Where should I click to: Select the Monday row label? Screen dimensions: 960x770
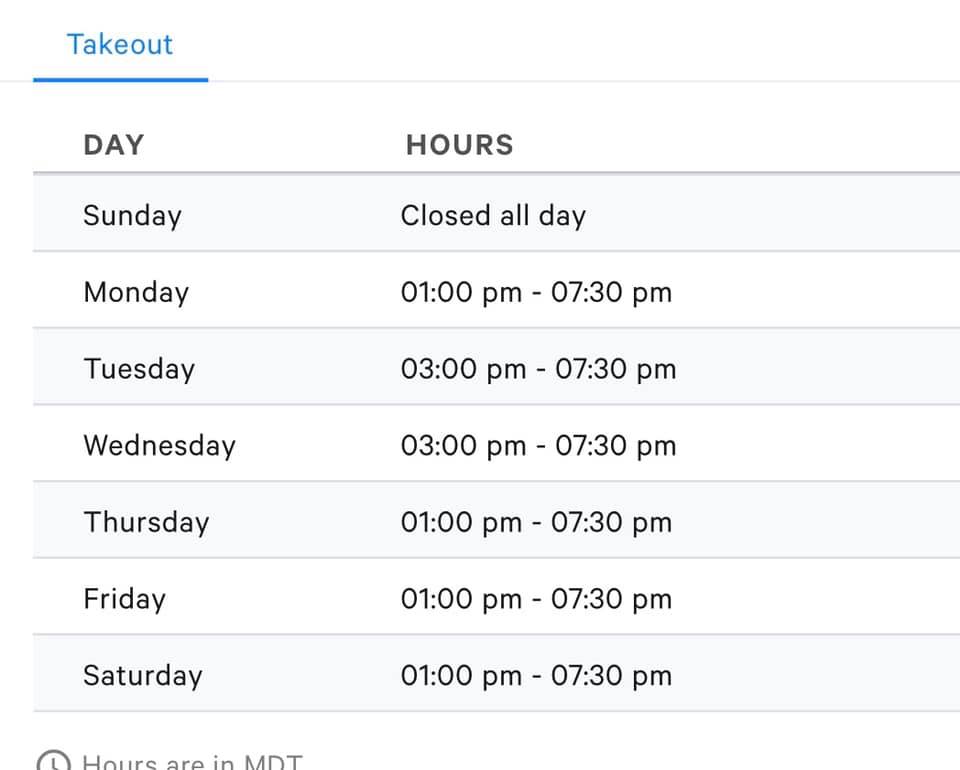point(136,293)
